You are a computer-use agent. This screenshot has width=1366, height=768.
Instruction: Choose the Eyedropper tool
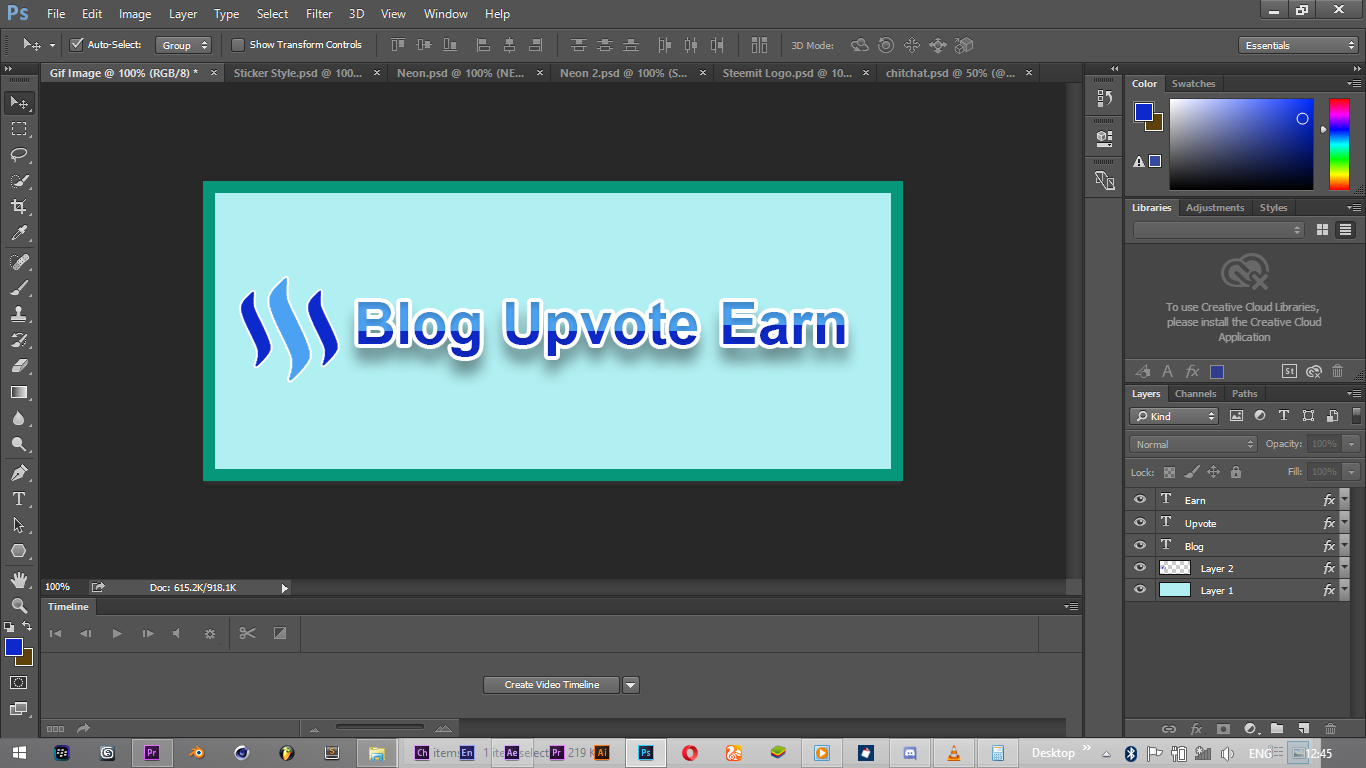[19, 233]
